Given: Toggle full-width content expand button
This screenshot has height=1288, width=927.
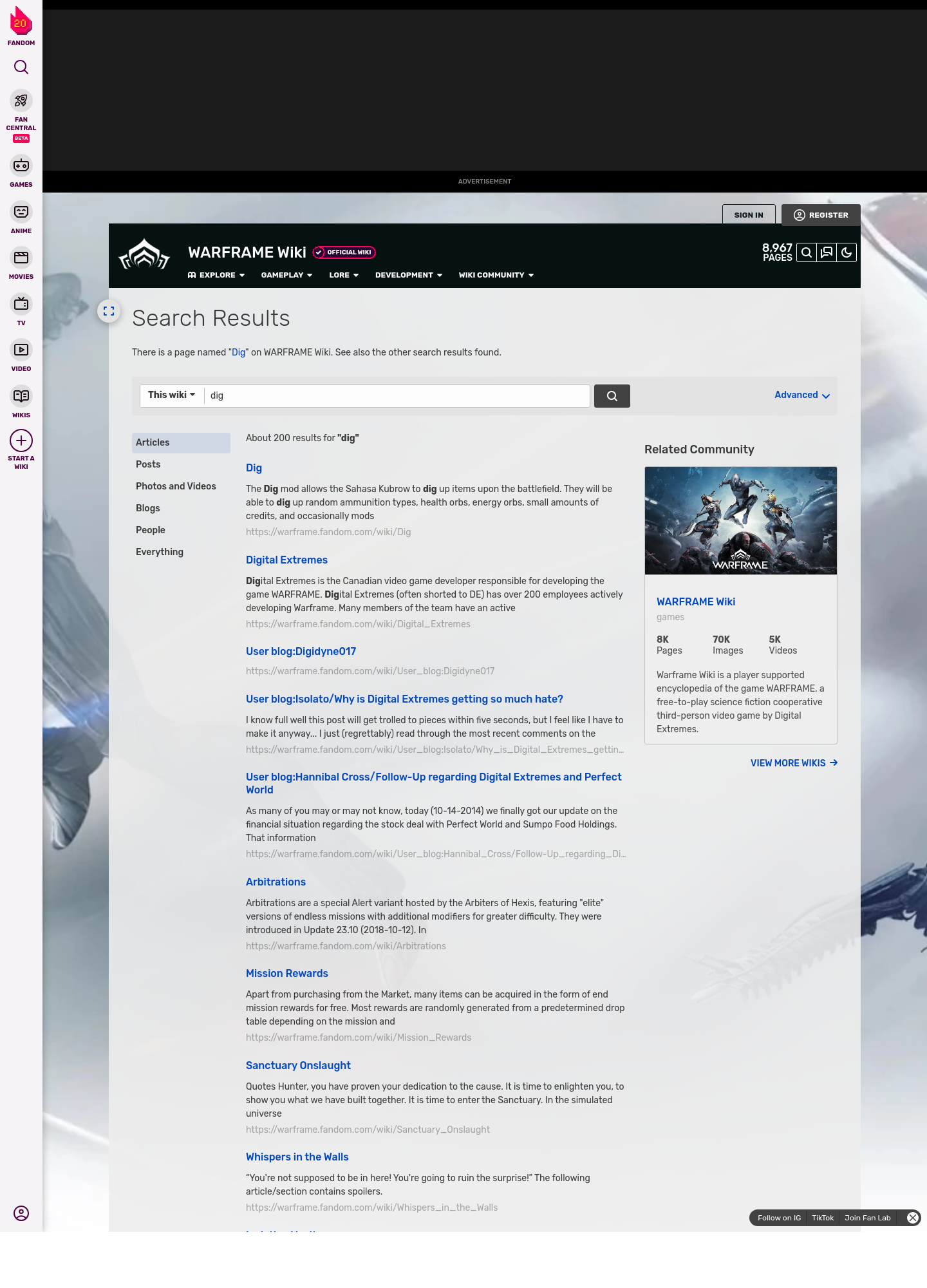Looking at the screenshot, I should tap(109, 312).
